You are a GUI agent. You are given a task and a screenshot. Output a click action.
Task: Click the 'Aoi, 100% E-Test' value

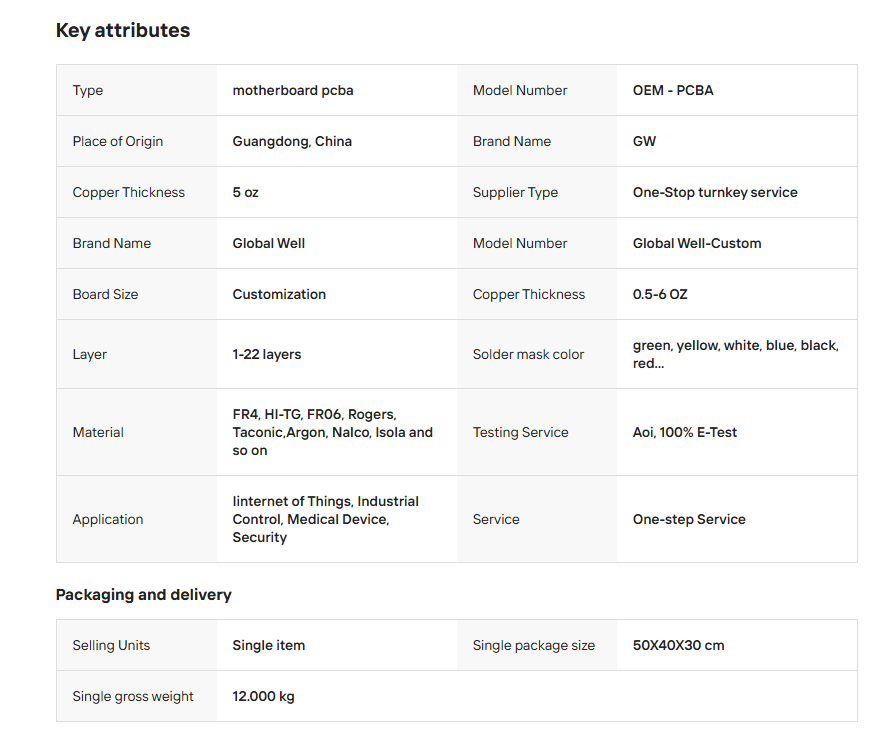685,432
